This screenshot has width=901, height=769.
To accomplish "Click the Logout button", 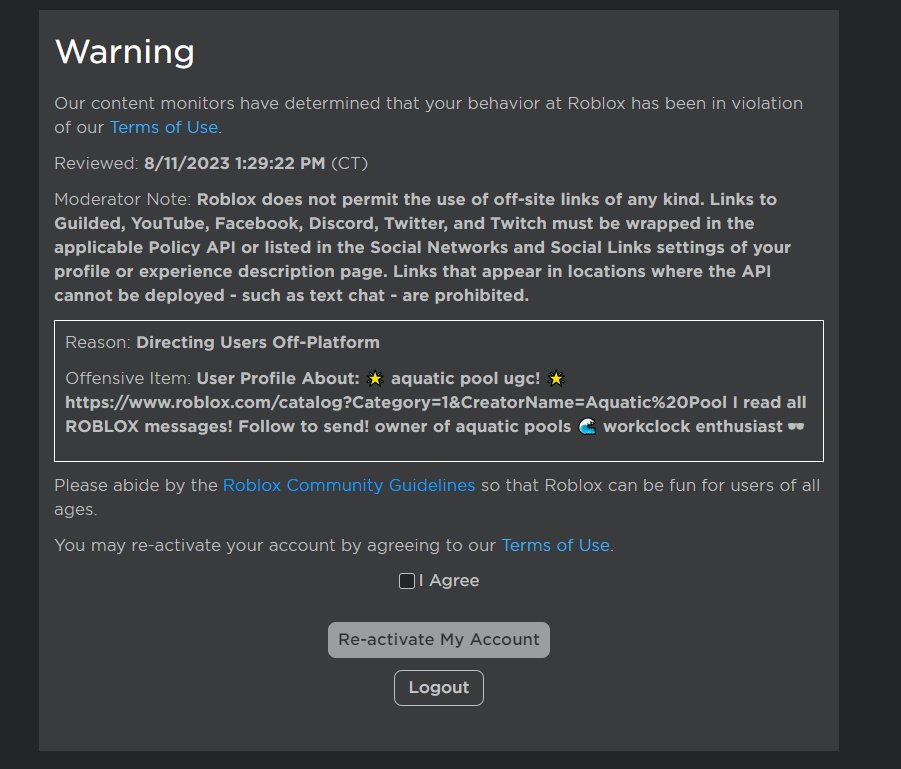I will pyautogui.click(x=439, y=687).
